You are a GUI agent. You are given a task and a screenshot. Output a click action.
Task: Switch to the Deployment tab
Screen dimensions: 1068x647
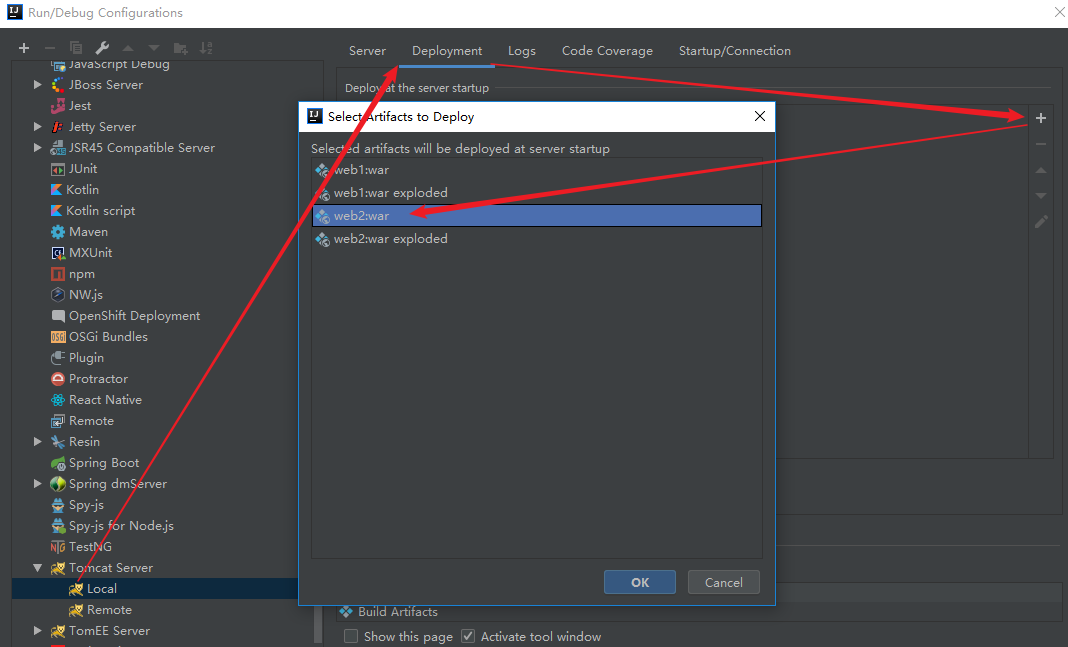tap(447, 51)
